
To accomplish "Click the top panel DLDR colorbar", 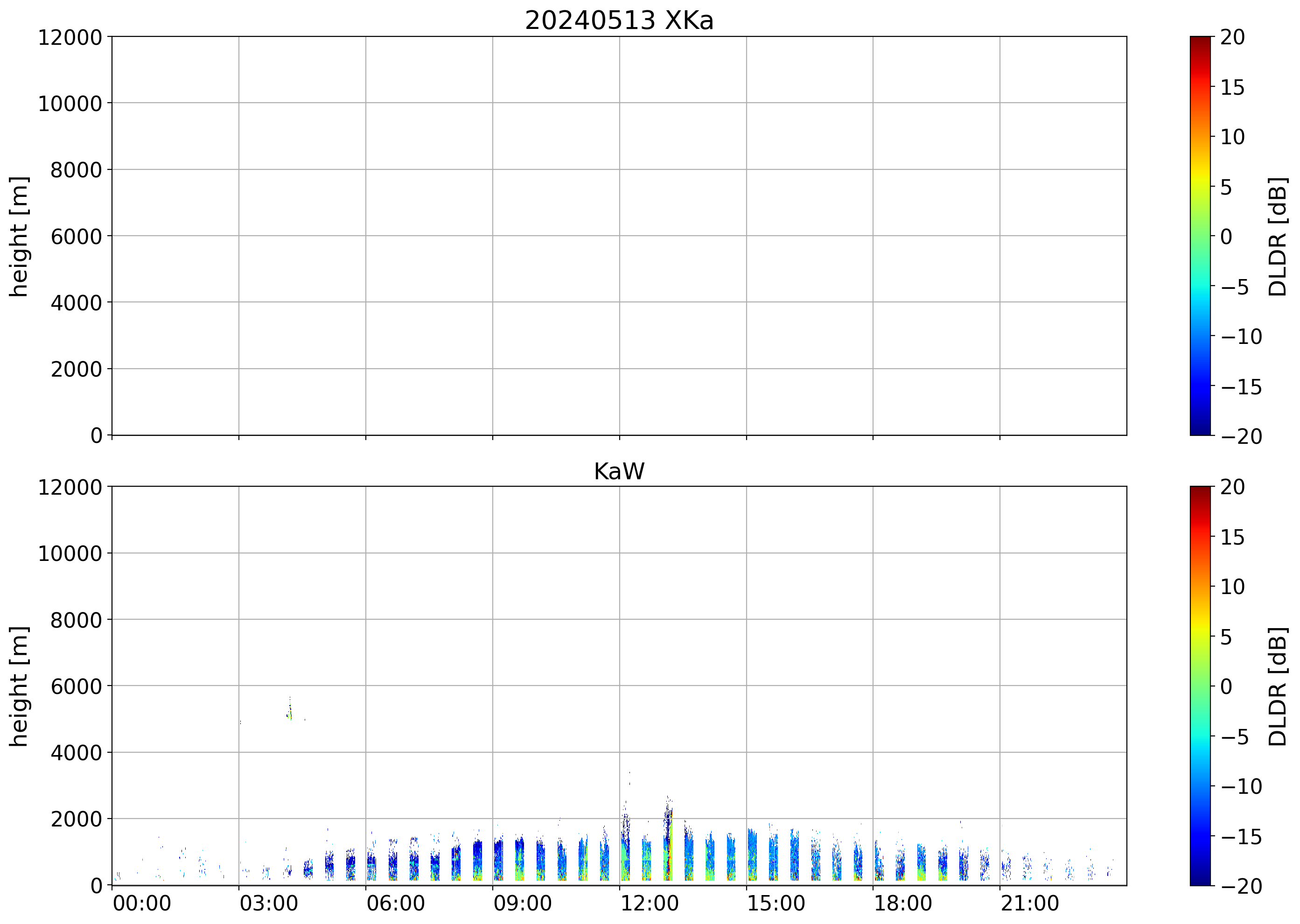I will click(x=1200, y=236).
